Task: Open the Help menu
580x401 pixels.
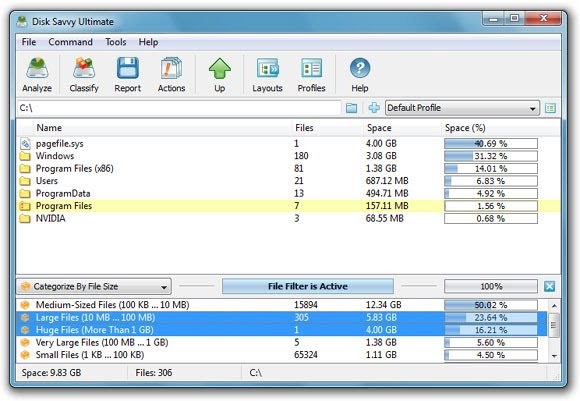Action: pos(148,42)
